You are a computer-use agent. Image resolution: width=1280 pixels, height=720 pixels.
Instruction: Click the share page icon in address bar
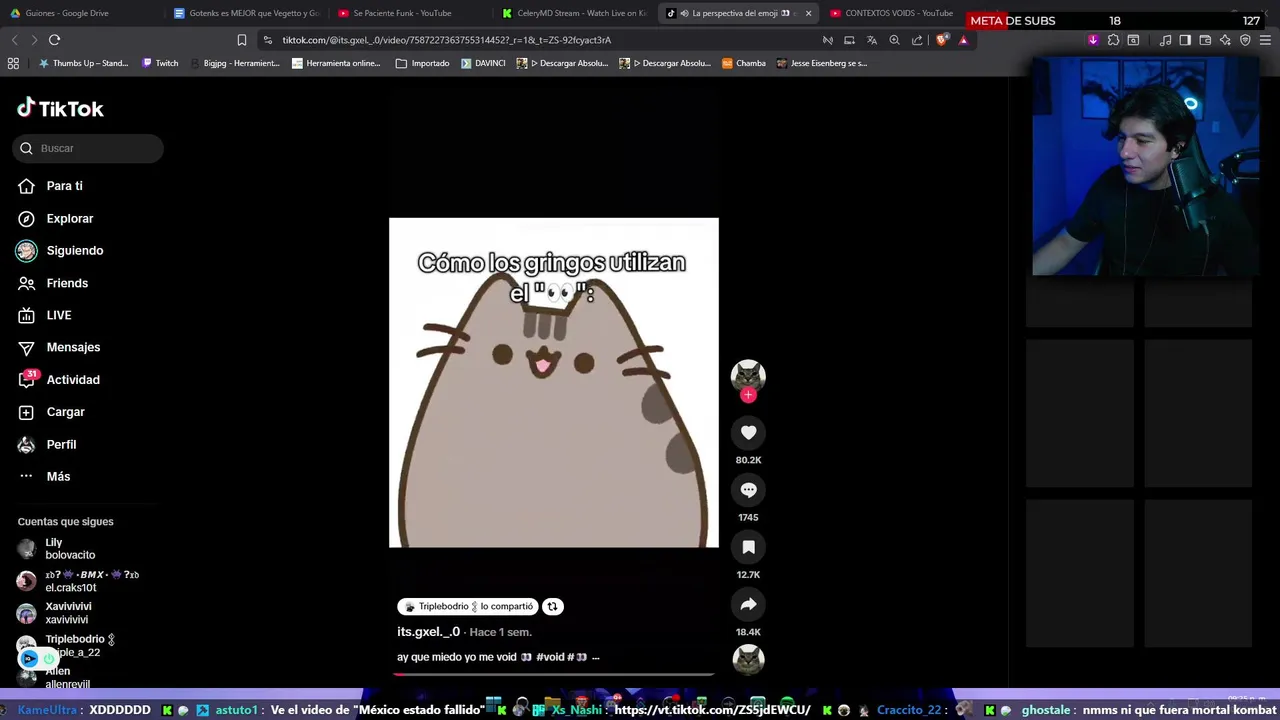[x=917, y=40]
